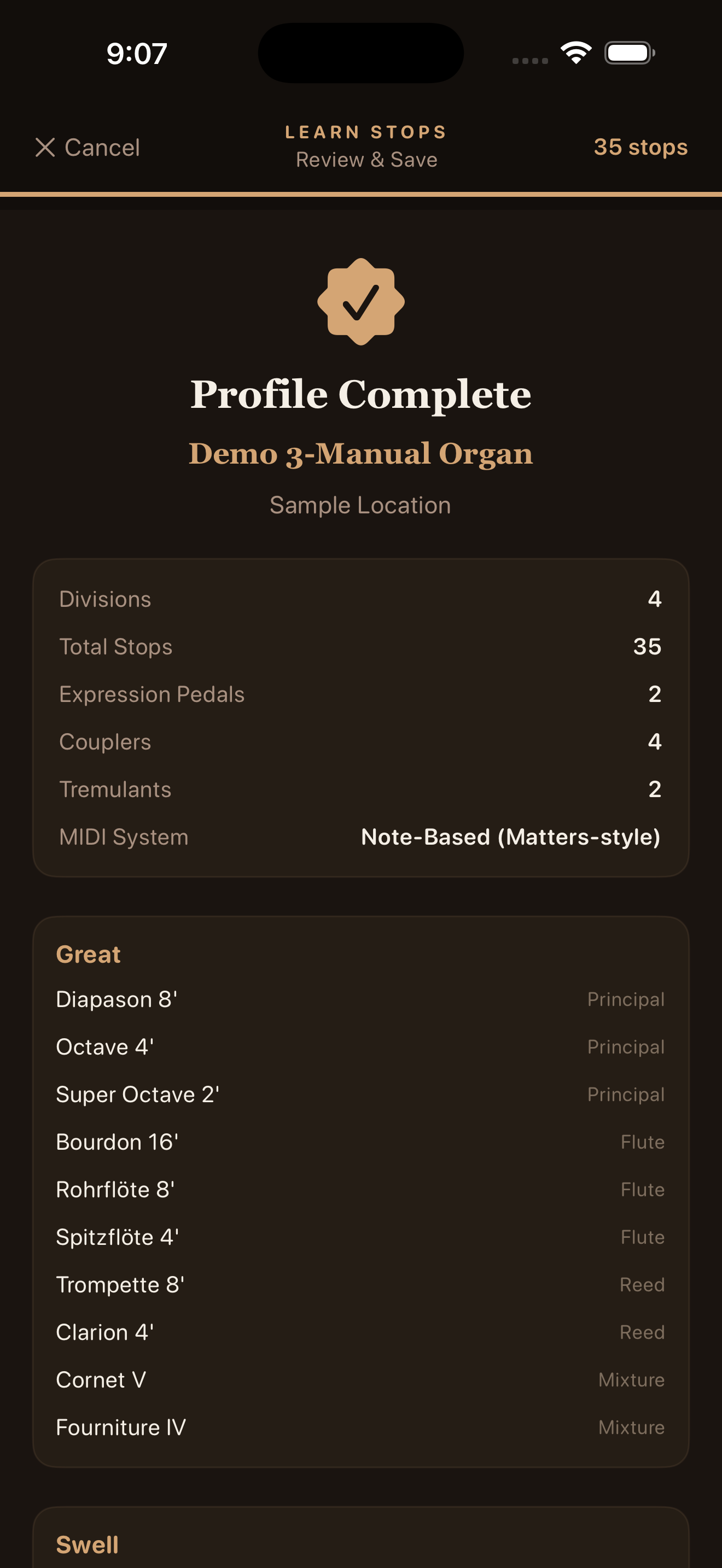Viewport: 722px width, 1568px height.
Task: Tap the Wi-Fi status icon
Action: point(576,53)
